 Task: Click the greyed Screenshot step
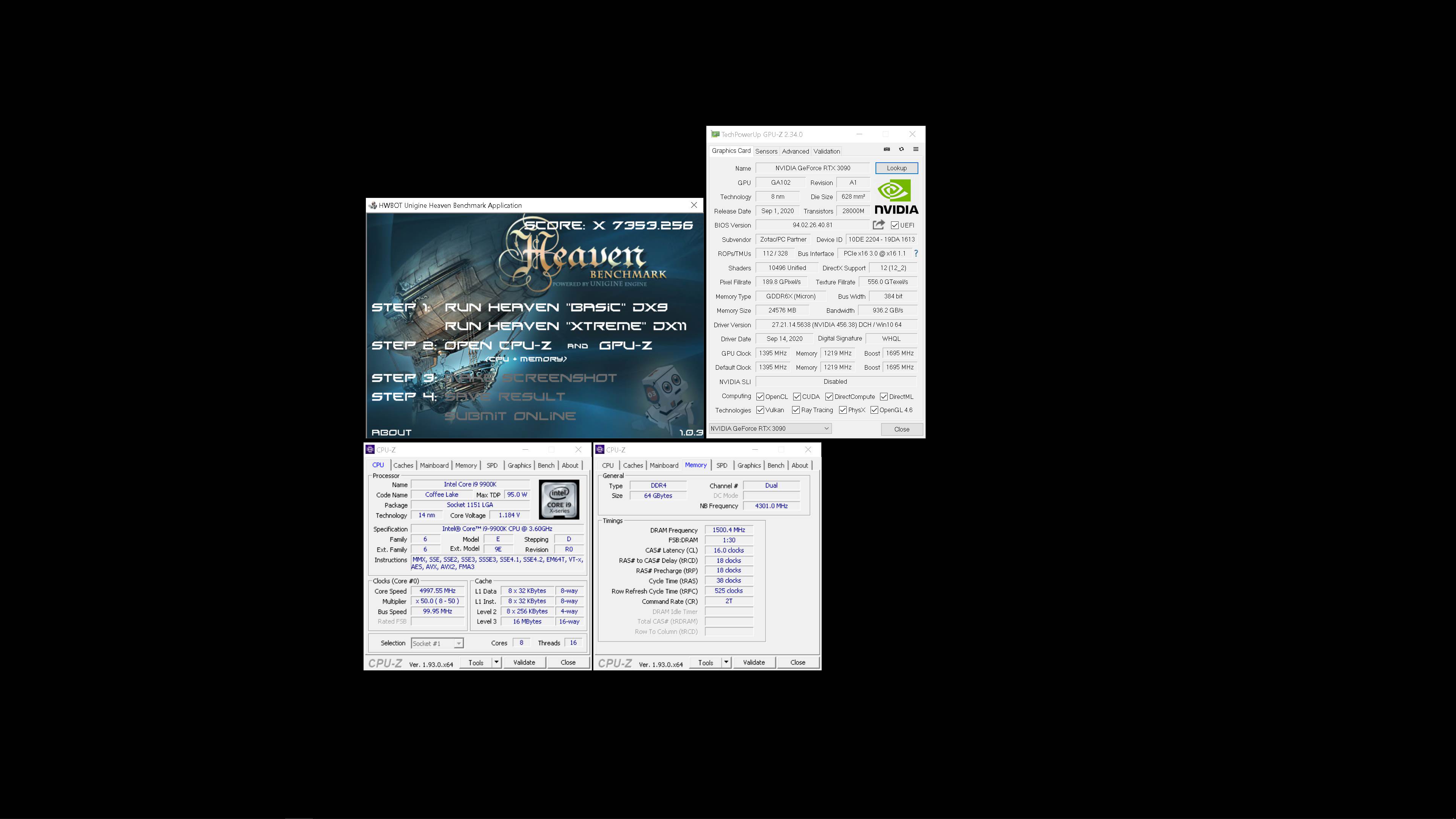(x=531, y=378)
